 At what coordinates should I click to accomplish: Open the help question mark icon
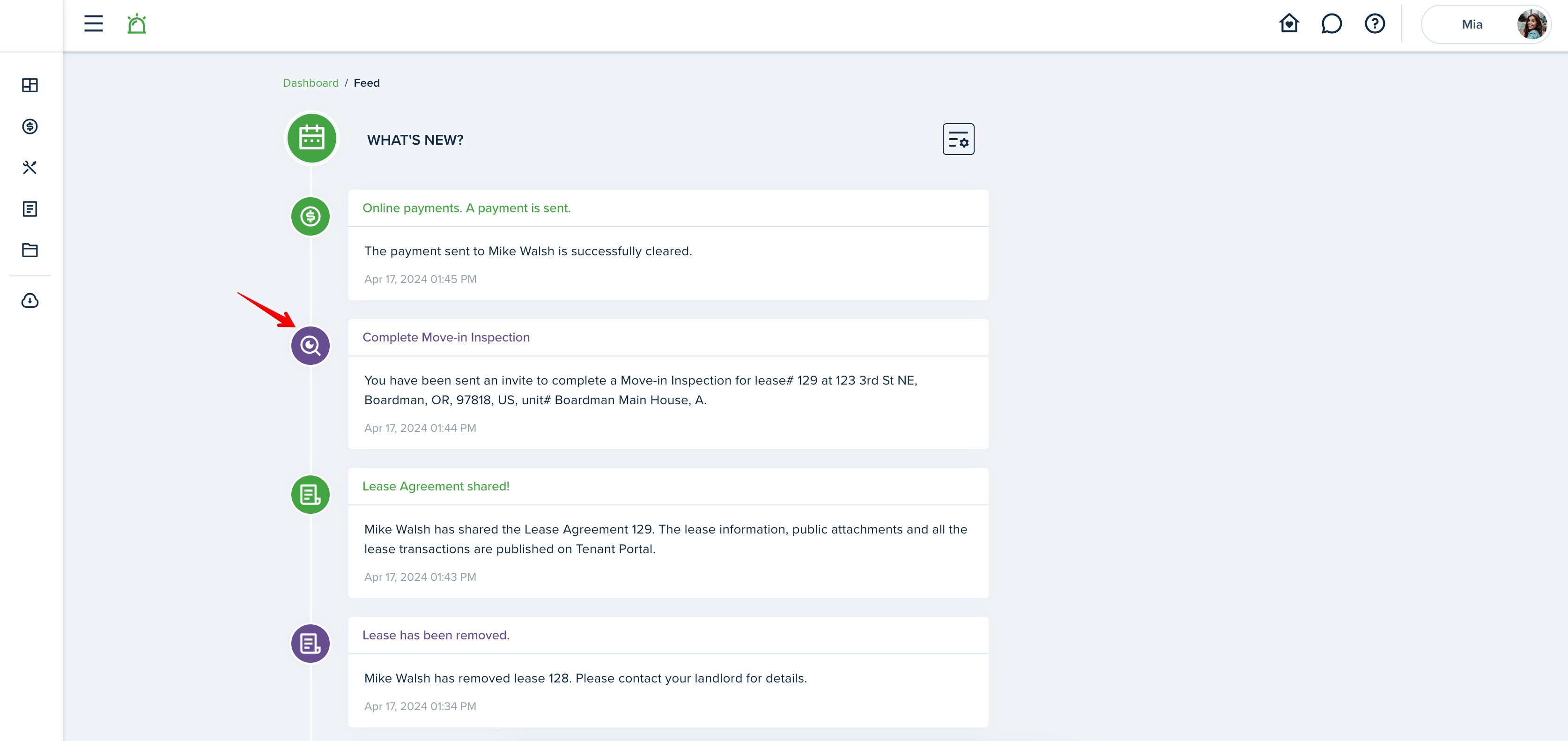(1375, 24)
